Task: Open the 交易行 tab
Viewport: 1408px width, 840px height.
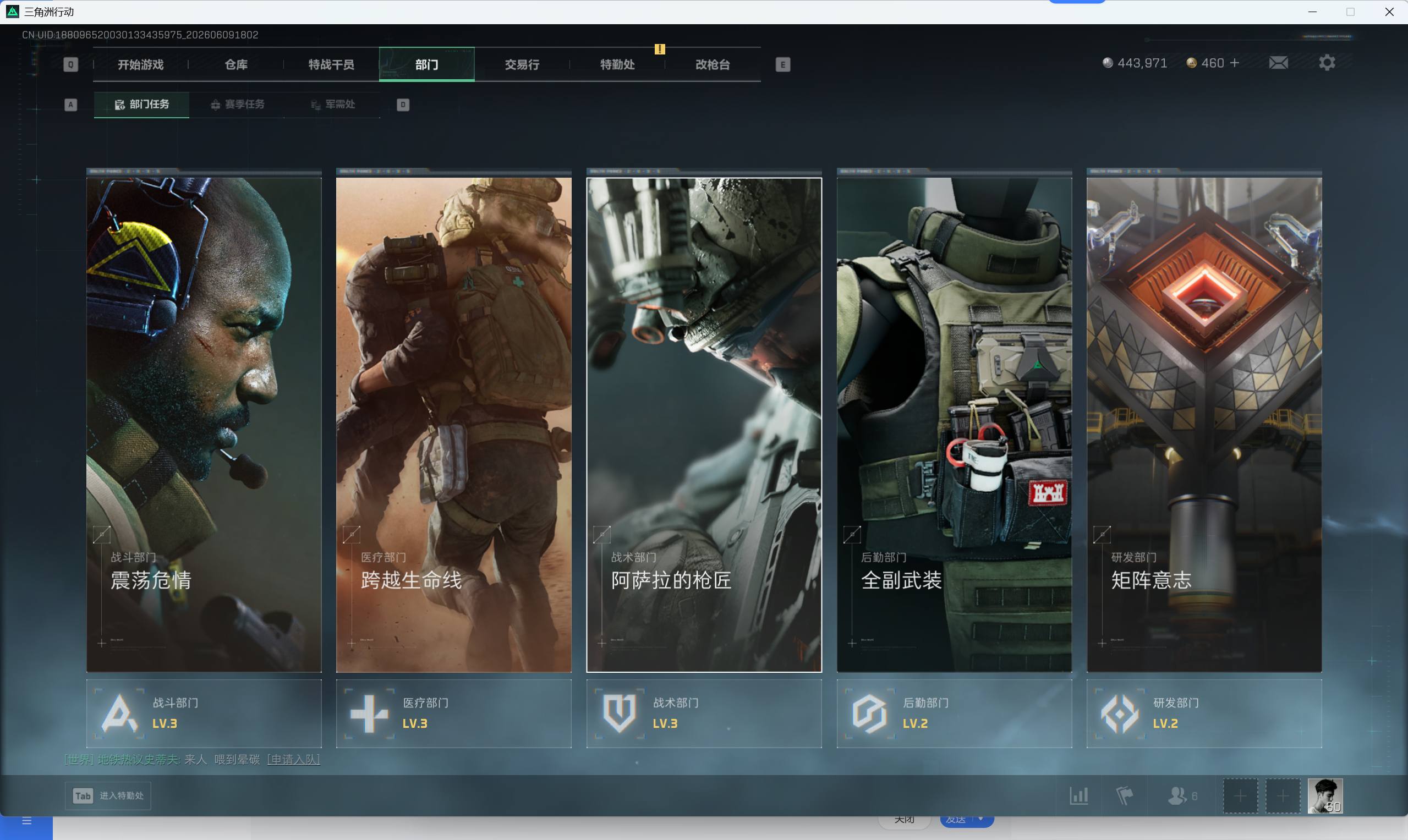Action: [522, 64]
